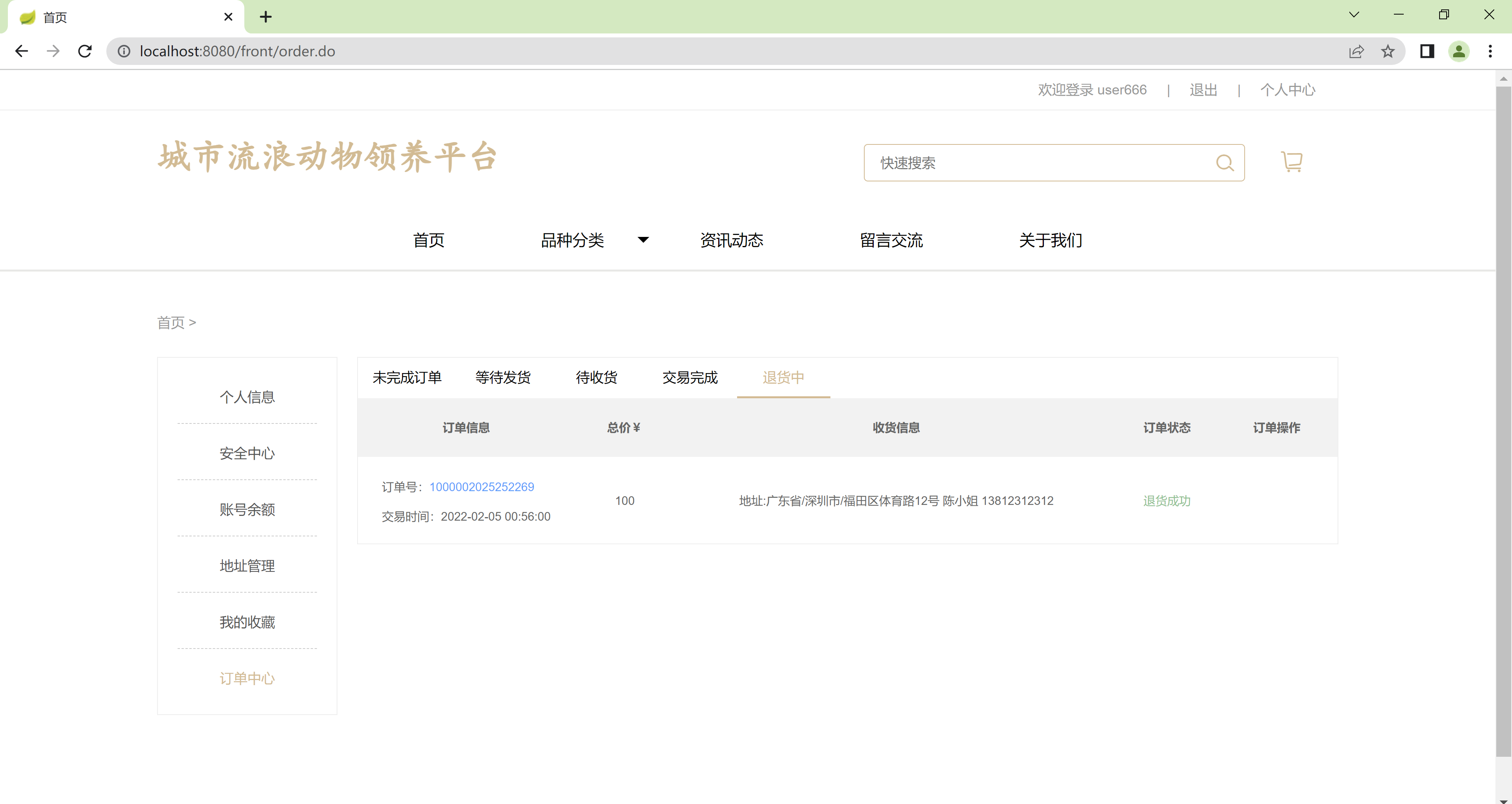This screenshot has height=804, width=1512.
Task: Minimize the browser window
Action: click(1399, 15)
